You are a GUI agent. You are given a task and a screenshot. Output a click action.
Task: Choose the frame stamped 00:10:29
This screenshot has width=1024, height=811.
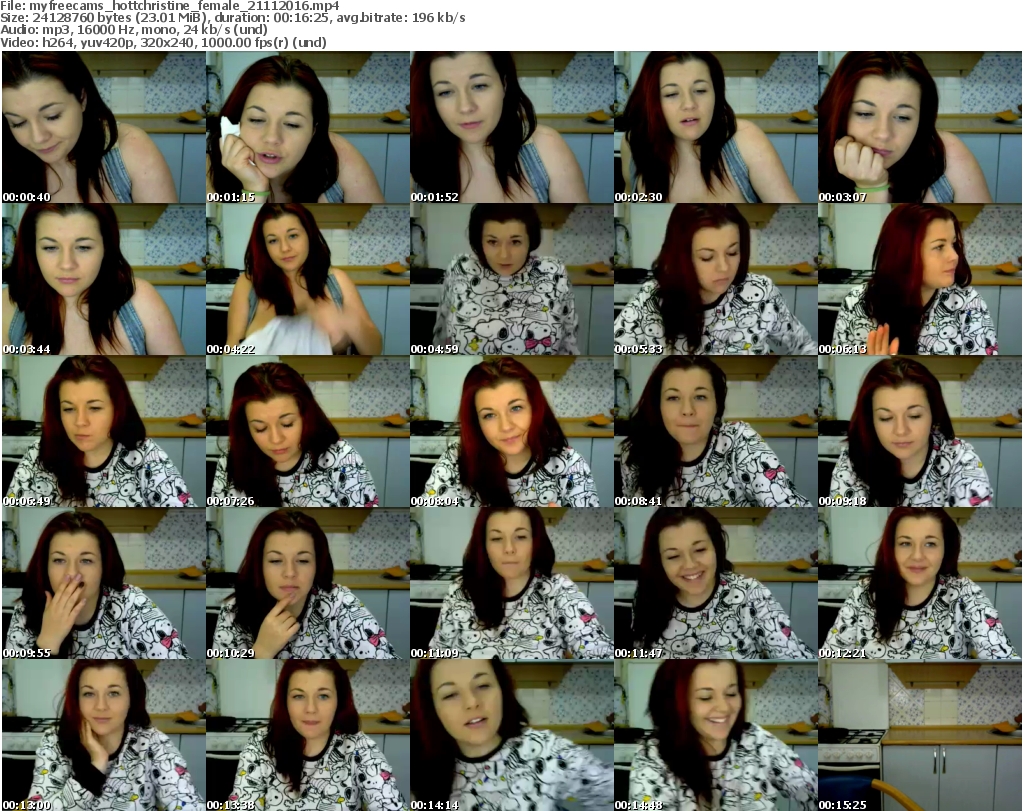coord(308,584)
